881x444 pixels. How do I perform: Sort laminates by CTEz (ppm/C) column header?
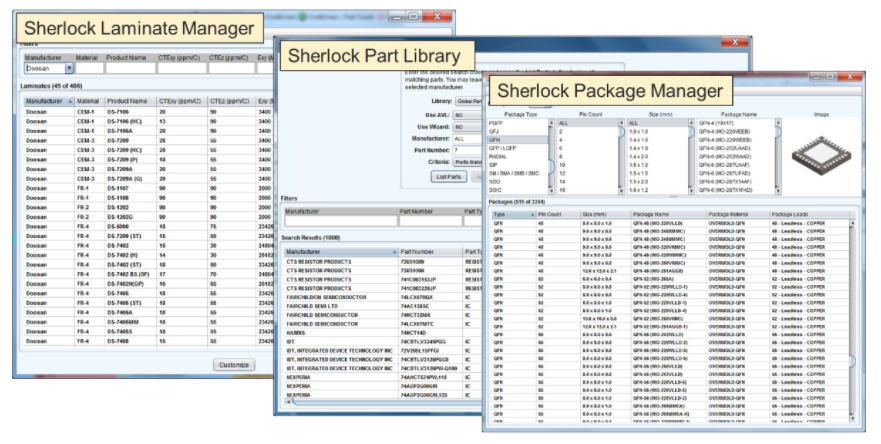tap(231, 101)
